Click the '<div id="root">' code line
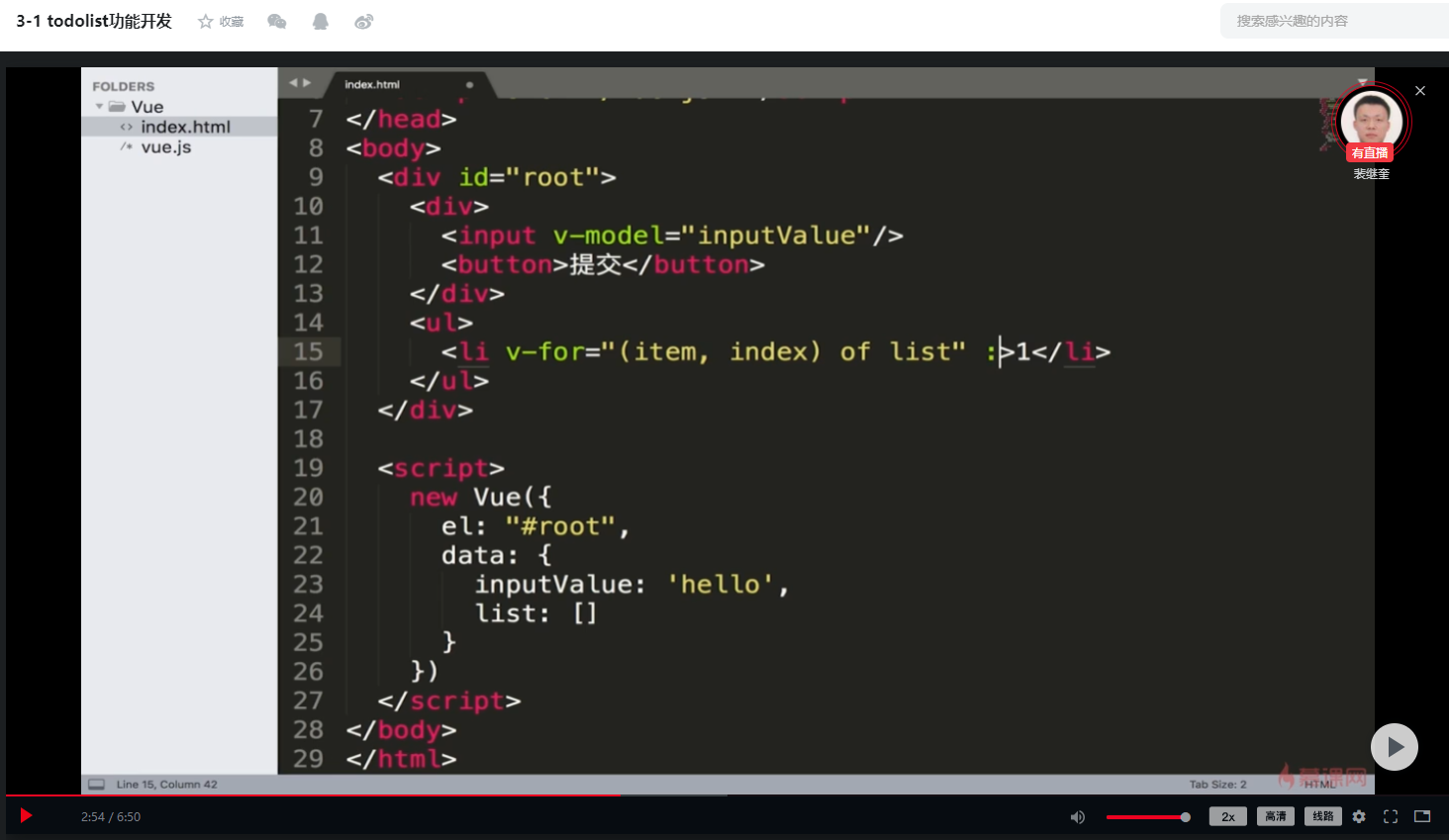Screen dimensions: 1449x840 [x=497, y=177]
